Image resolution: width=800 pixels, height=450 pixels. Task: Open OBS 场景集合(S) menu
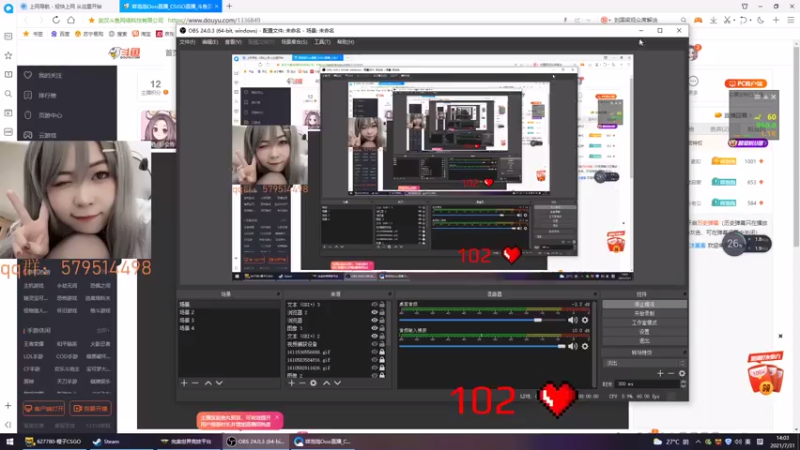click(294, 42)
